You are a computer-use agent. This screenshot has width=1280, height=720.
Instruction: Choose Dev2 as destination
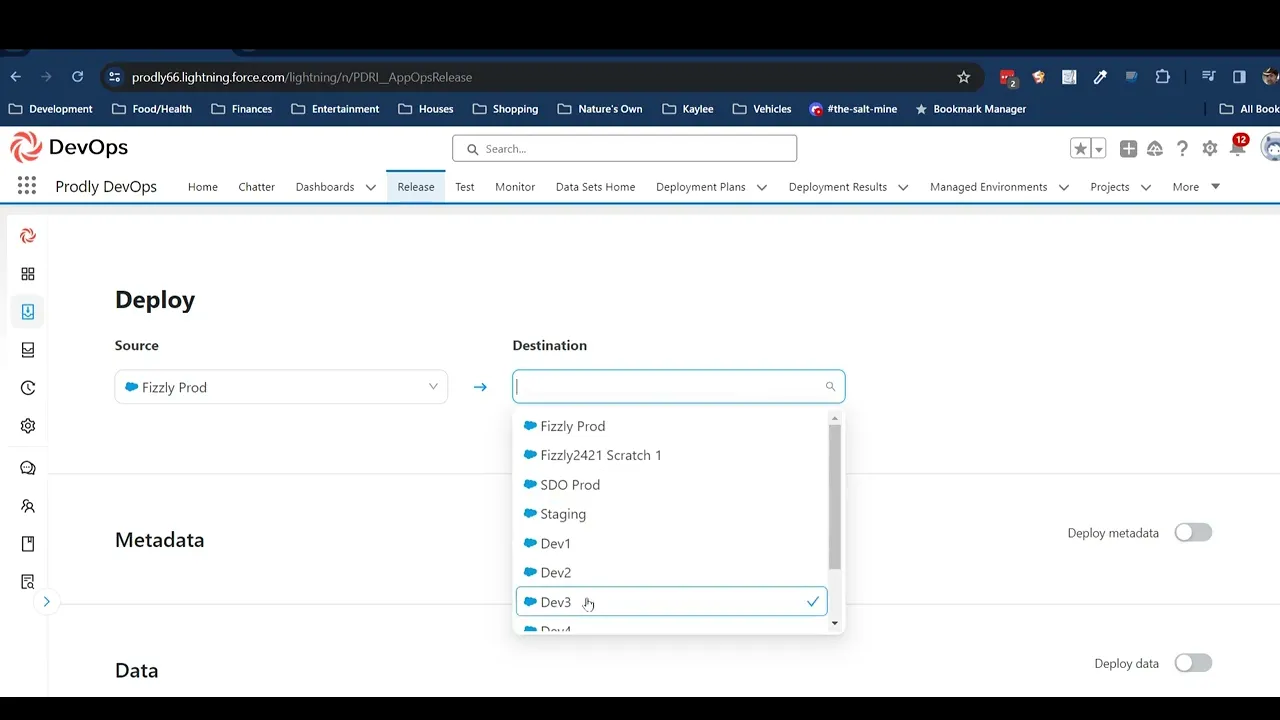(x=671, y=573)
